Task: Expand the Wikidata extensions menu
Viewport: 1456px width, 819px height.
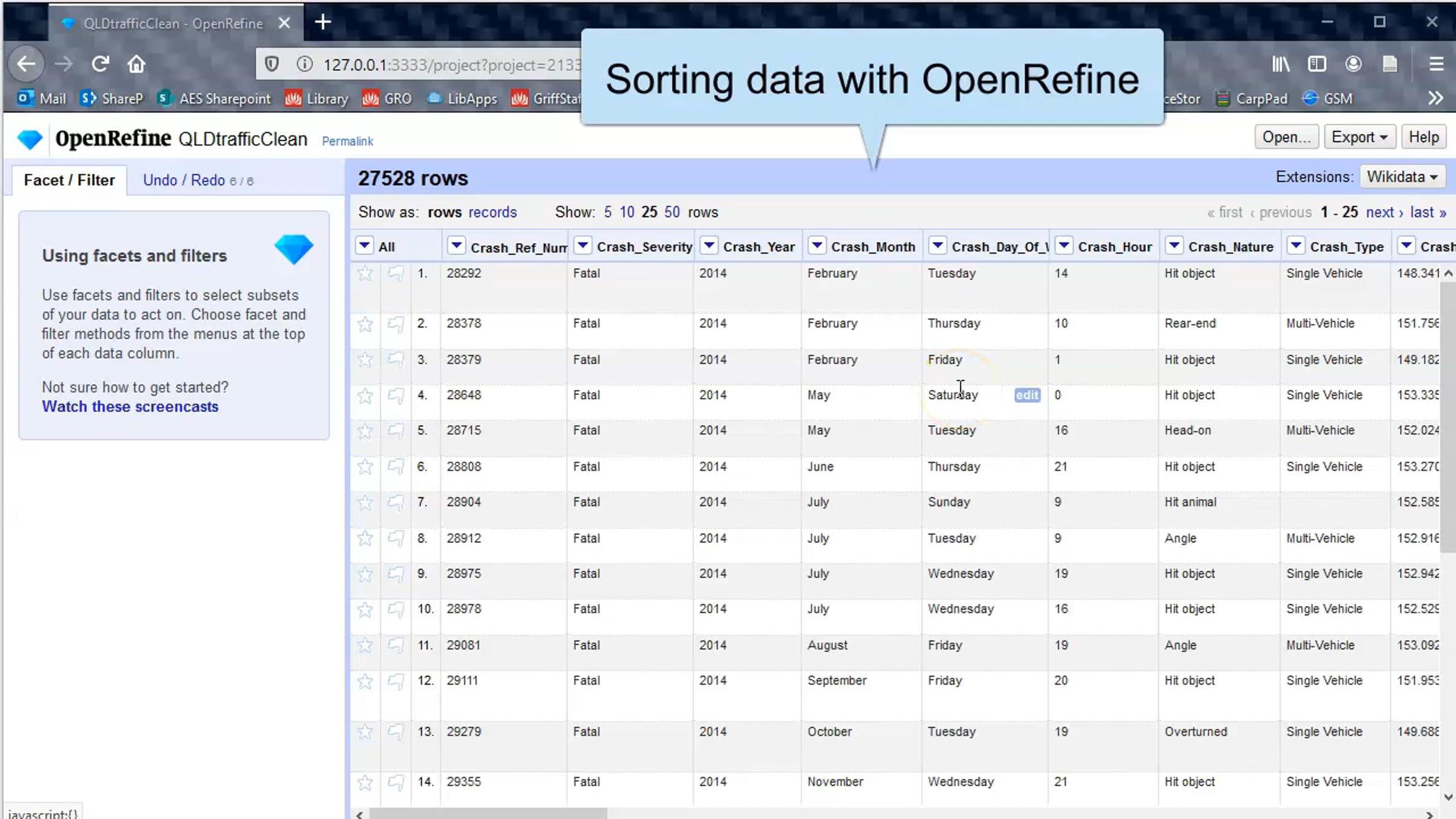Action: pos(1403,177)
